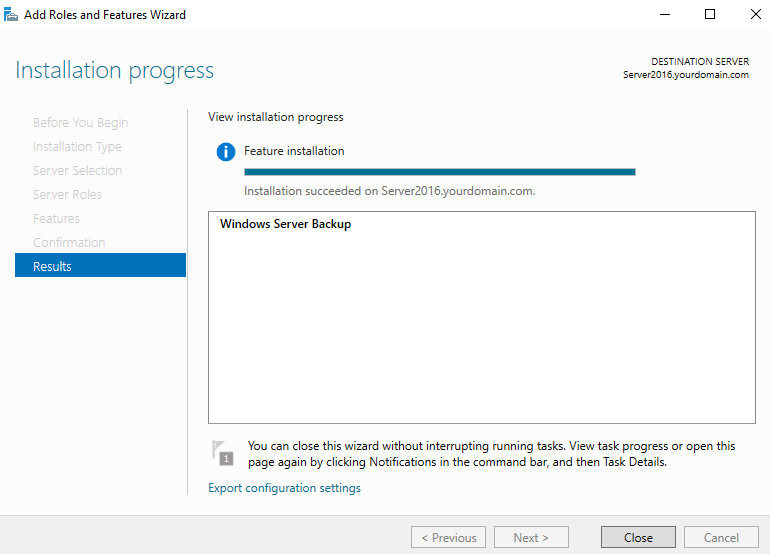This screenshot has height=554, width=770.
Task: Click the Notifications flag icon
Action: [x=222, y=453]
